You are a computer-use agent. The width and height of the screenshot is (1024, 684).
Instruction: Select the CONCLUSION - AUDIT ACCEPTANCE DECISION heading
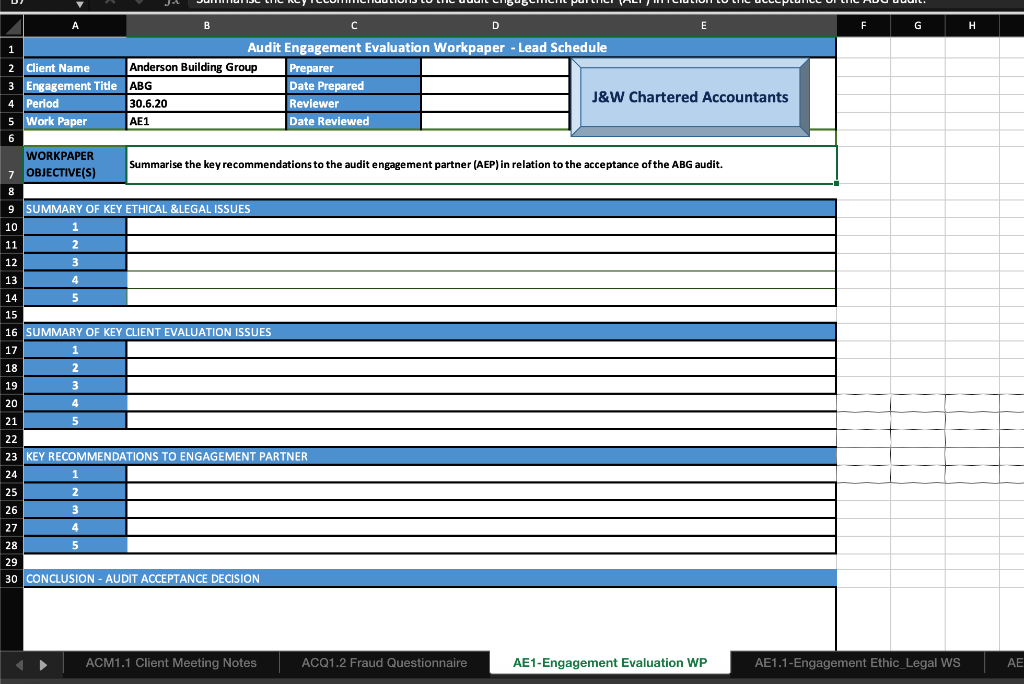click(430, 579)
